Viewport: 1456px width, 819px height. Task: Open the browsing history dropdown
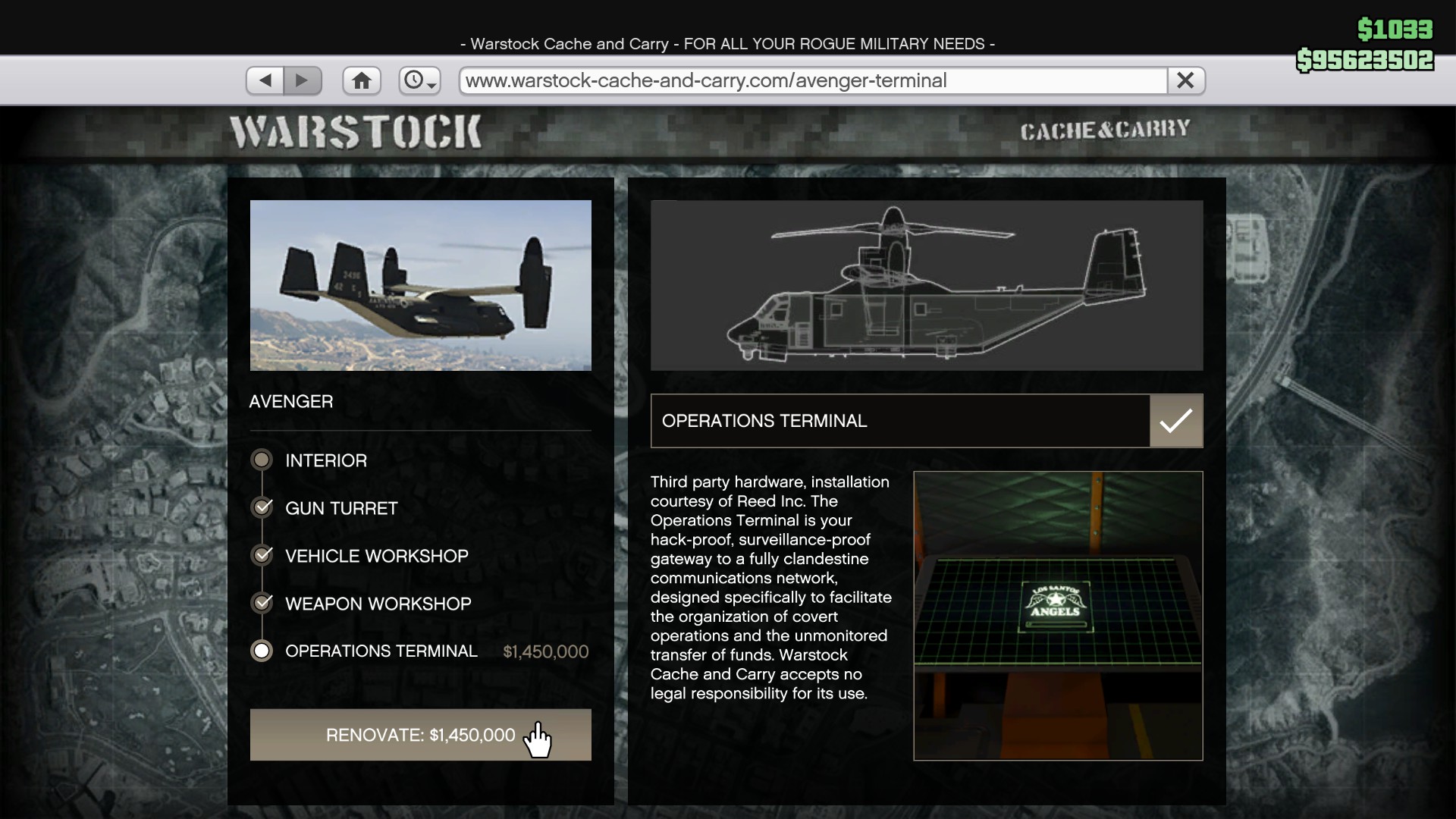(x=419, y=80)
